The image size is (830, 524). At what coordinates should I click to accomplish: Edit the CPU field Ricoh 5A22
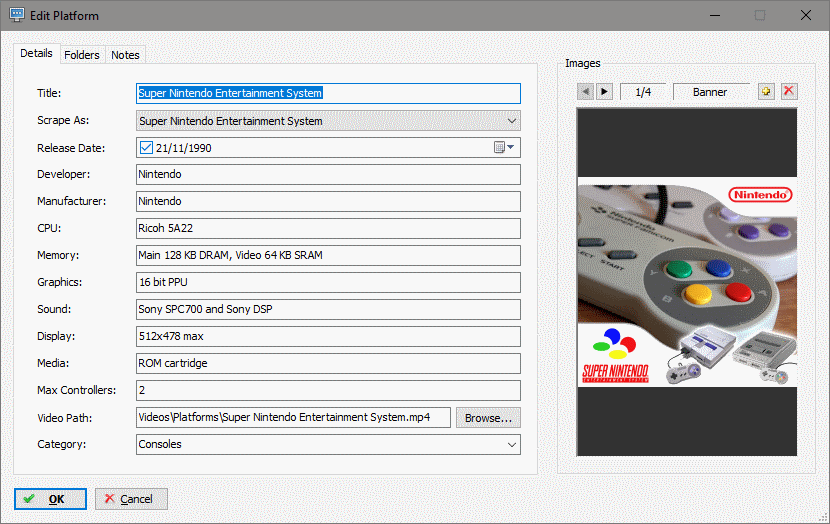click(x=328, y=228)
